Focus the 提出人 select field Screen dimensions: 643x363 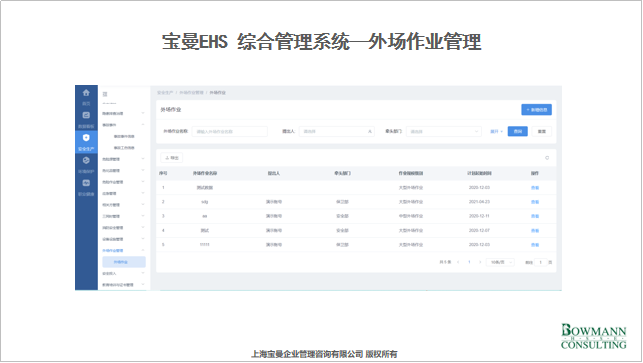pyautogui.click(x=337, y=132)
